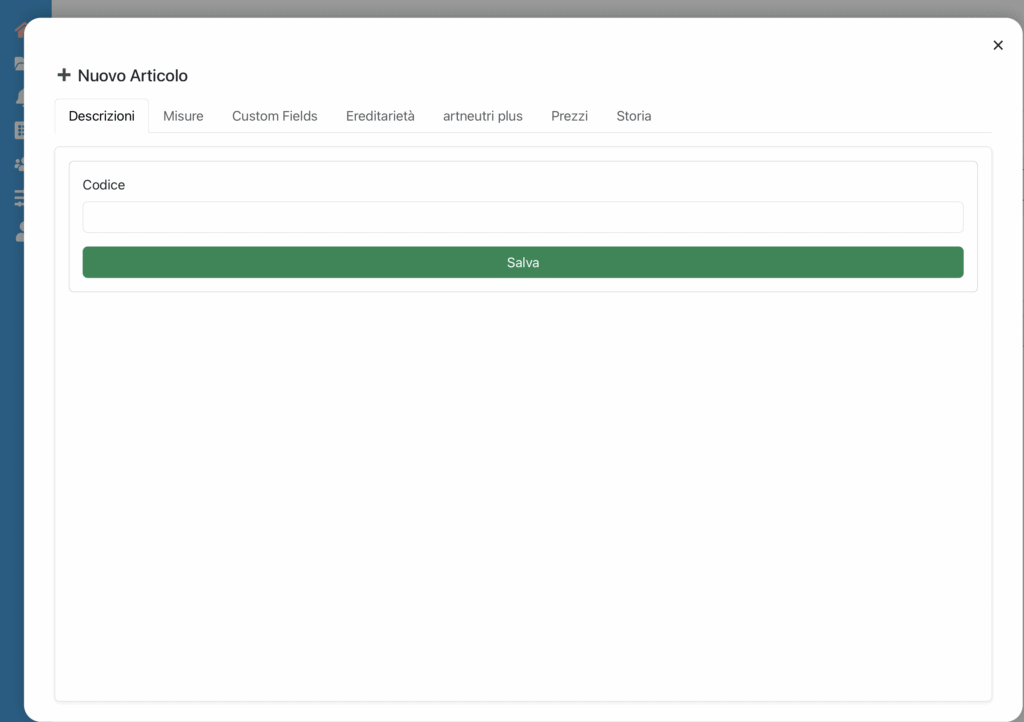This screenshot has width=1024, height=722.
Task: Open the folder icon in sidebar
Action: [19, 64]
